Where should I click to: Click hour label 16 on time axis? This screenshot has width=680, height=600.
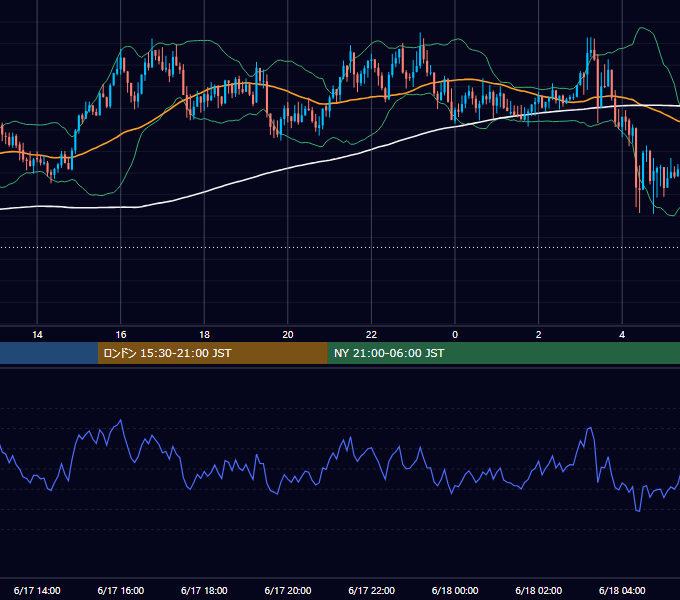tap(121, 335)
